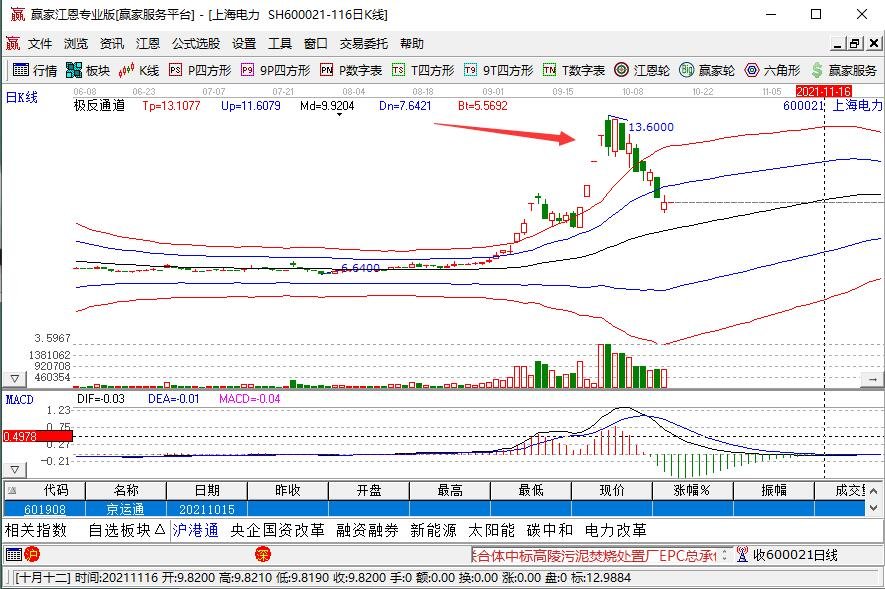Click the 赢 logo in menu bar
The height and width of the screenshot is (589, 885).
coord(12,43)
